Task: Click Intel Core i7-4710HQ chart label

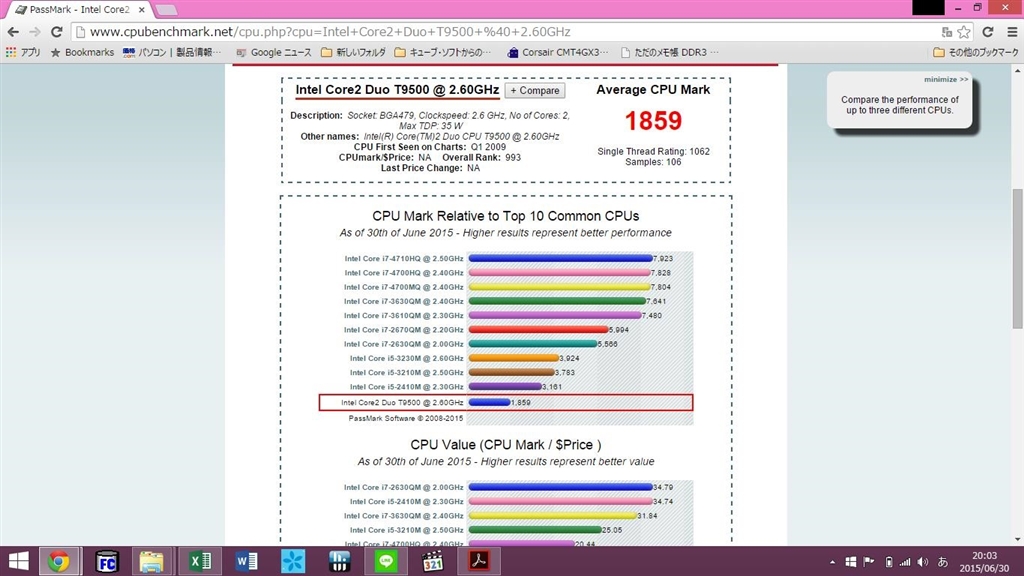Action: [404, 259]
